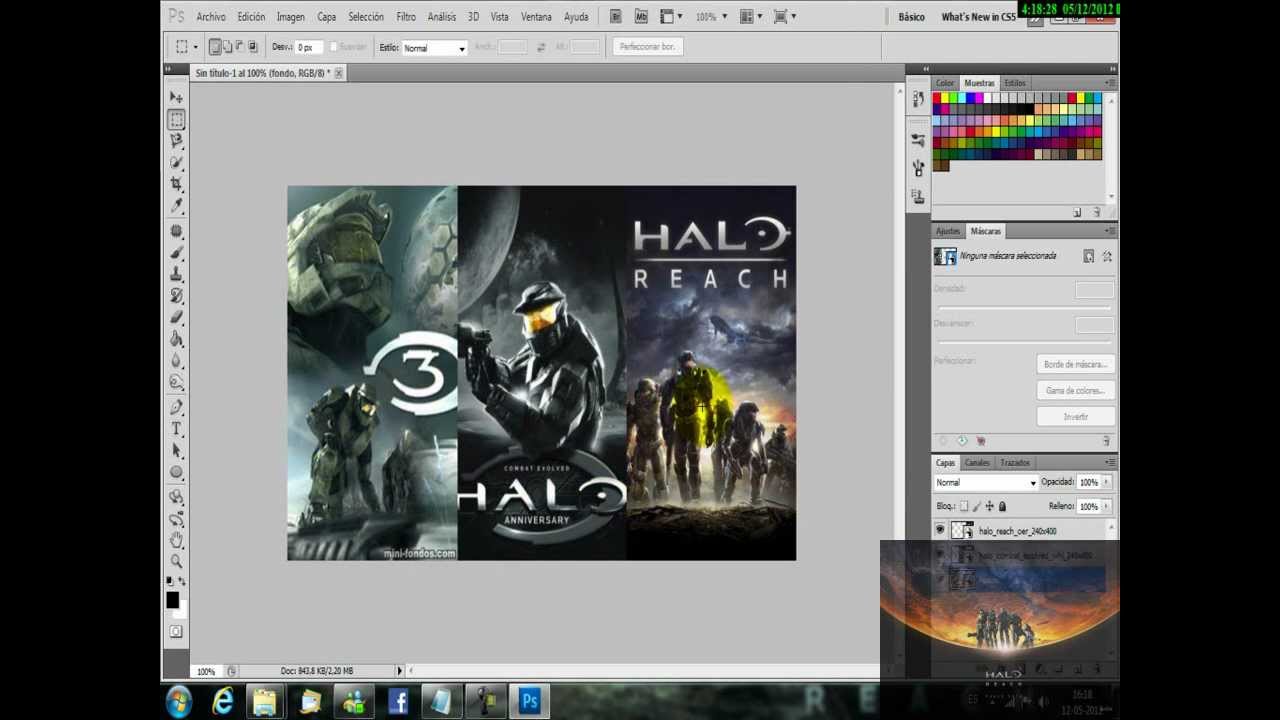Viewport: 1280px width, 720px height.
Task: Choose the Zoom magnifier tool
Action: [176, 561]
